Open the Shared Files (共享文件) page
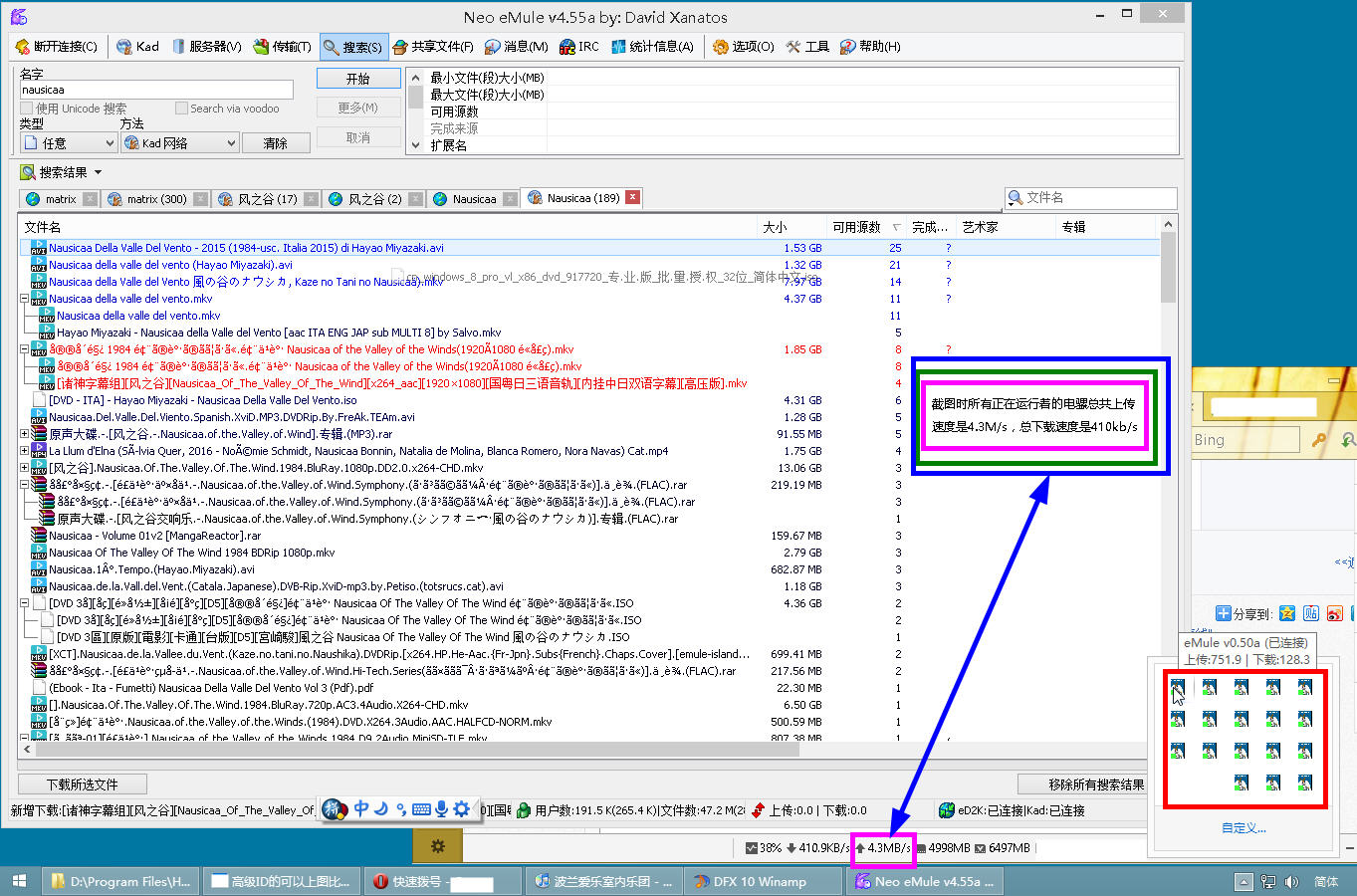Image resolution: width=1357 pixels, height=896 pixels. pos(433,47)
